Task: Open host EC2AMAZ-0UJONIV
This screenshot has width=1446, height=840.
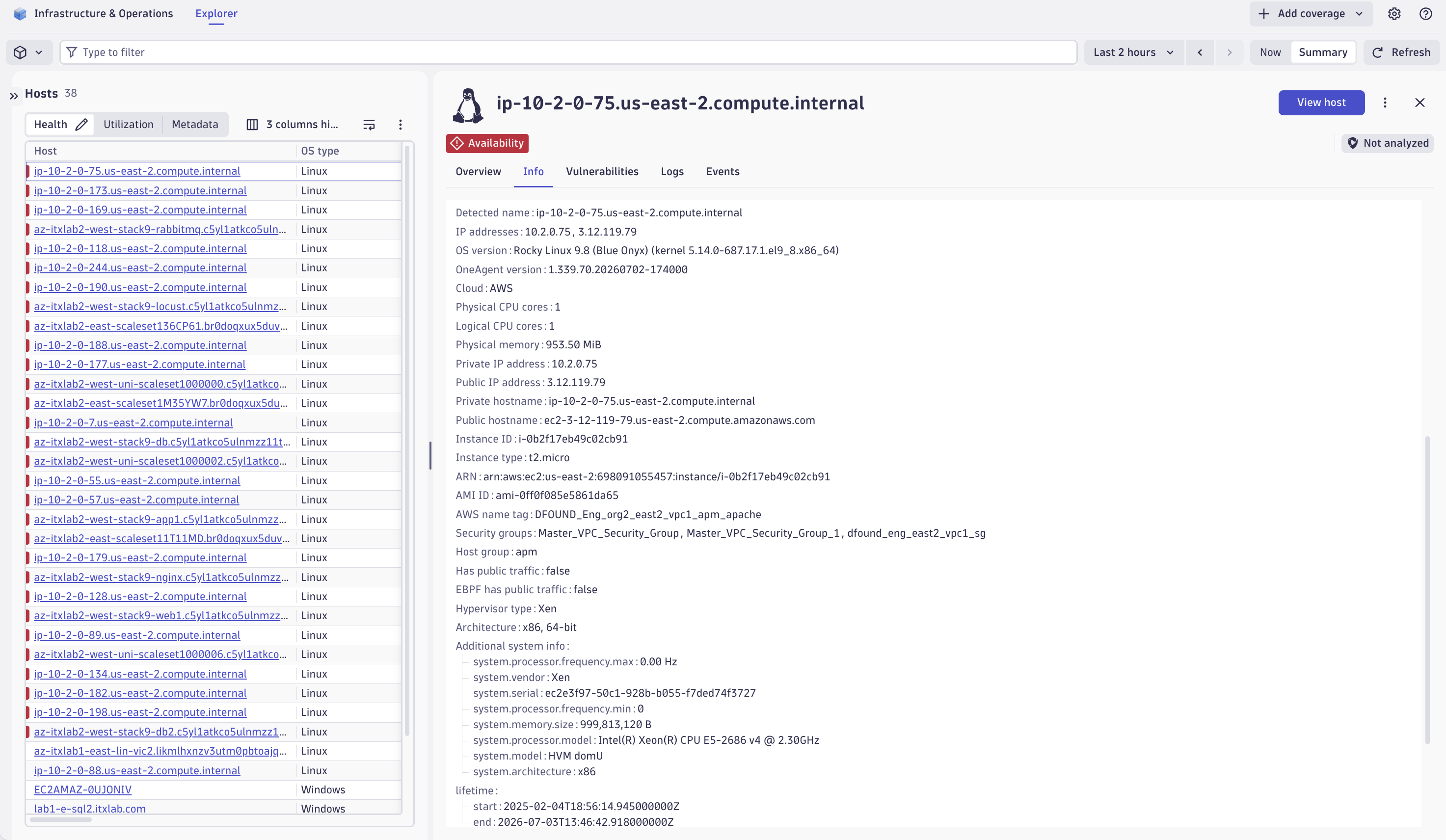Action: (82, 789)
